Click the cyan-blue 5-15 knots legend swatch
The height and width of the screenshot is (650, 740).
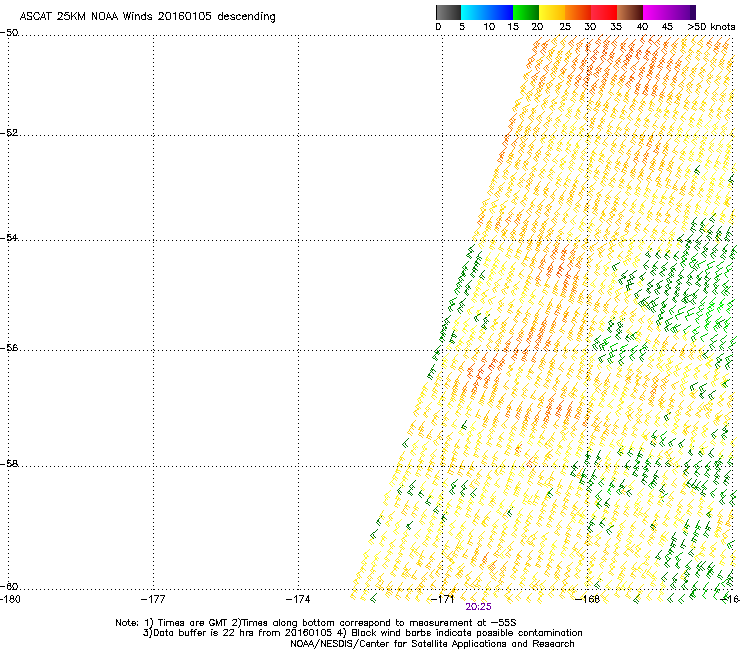[487, 12]
